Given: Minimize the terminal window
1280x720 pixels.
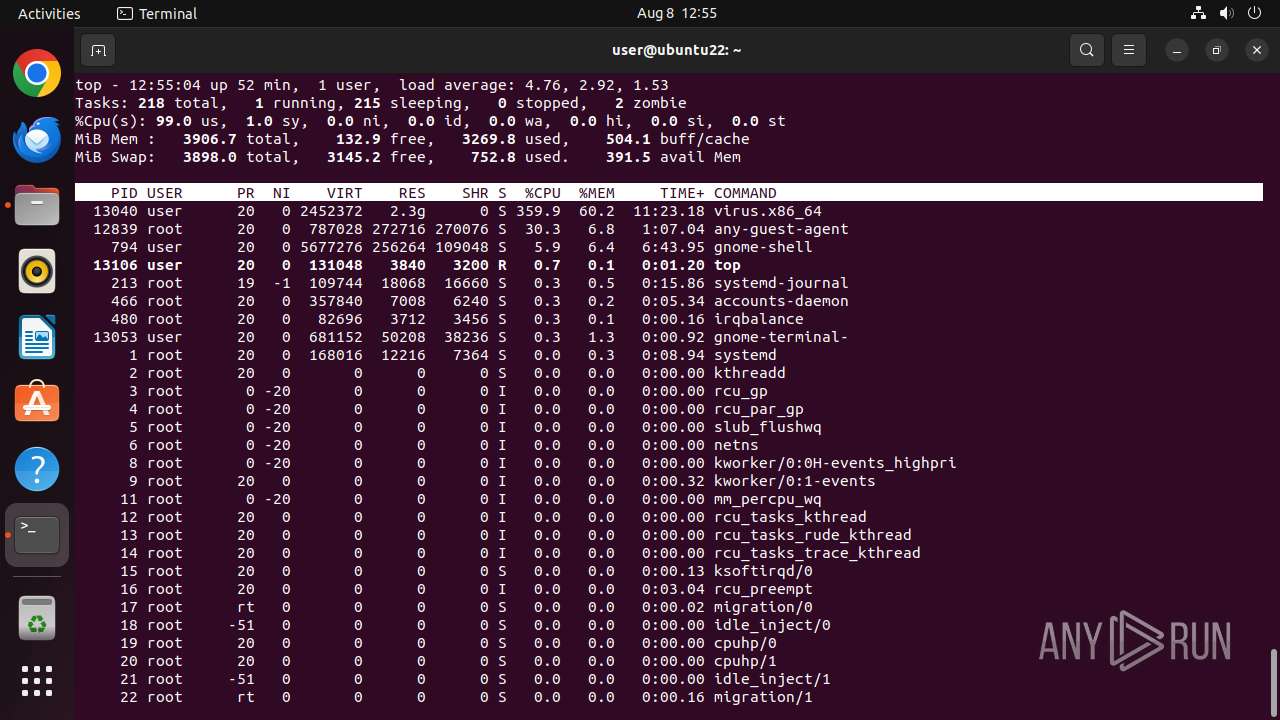Looking at the screenshot, I should click(x=1178, y=50).
